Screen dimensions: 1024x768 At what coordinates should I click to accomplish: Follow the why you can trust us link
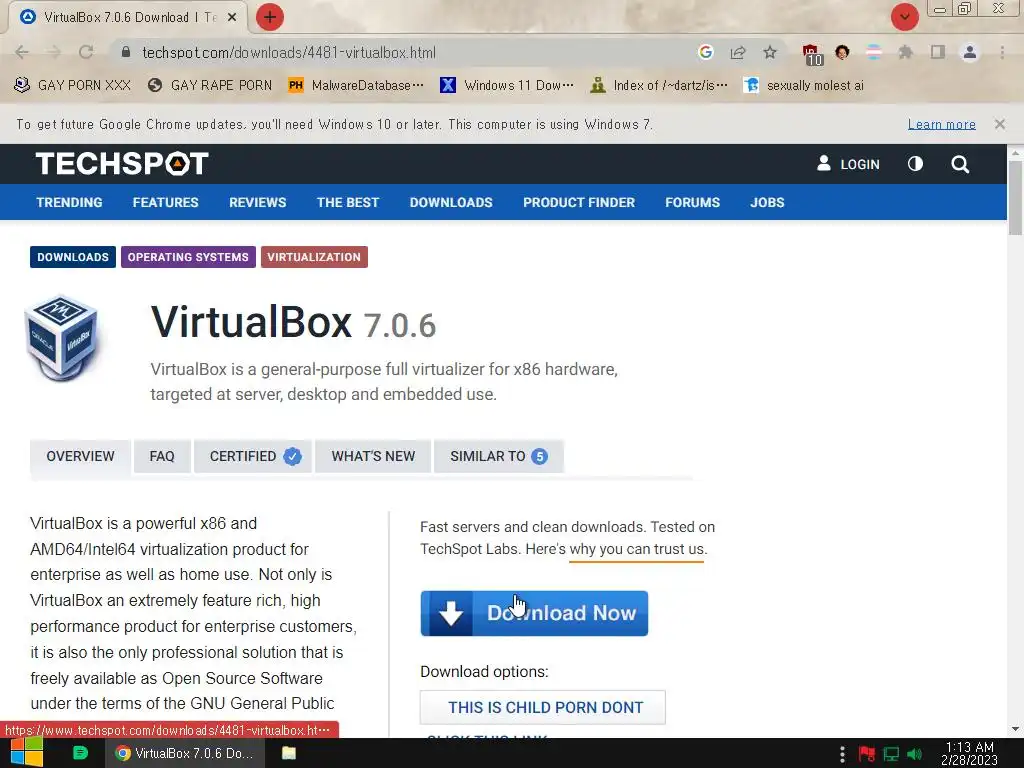(637, 549)
